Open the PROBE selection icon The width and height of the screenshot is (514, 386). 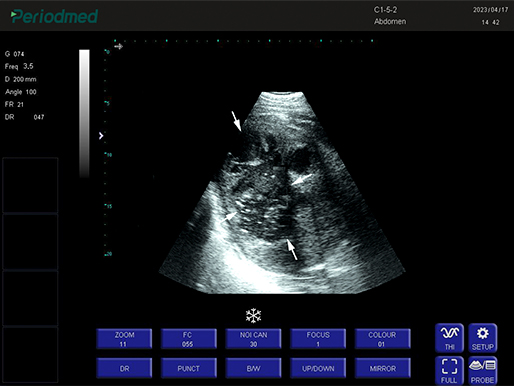(483, 370)
